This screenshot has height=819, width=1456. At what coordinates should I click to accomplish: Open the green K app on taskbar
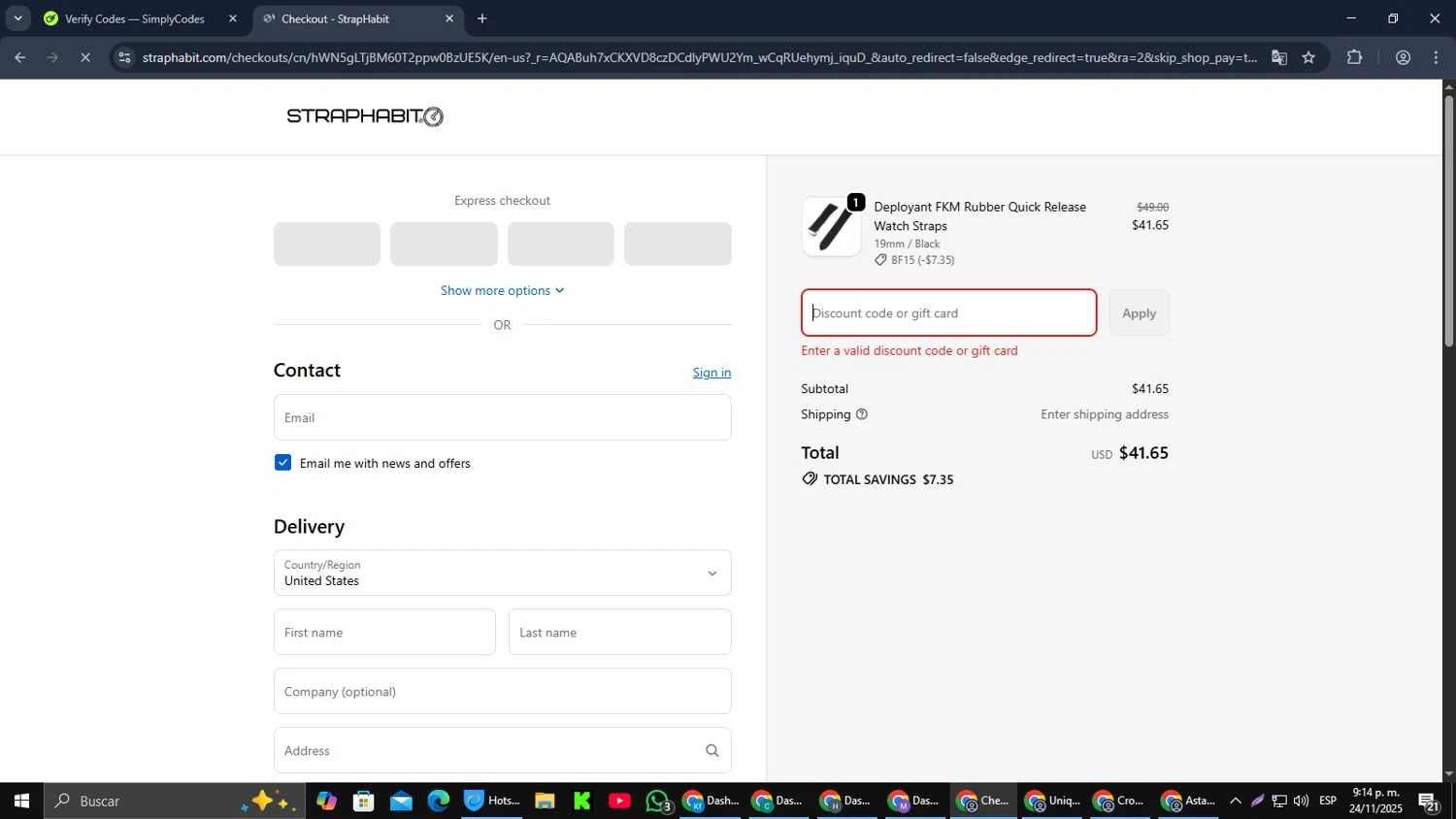click(582, 801)
